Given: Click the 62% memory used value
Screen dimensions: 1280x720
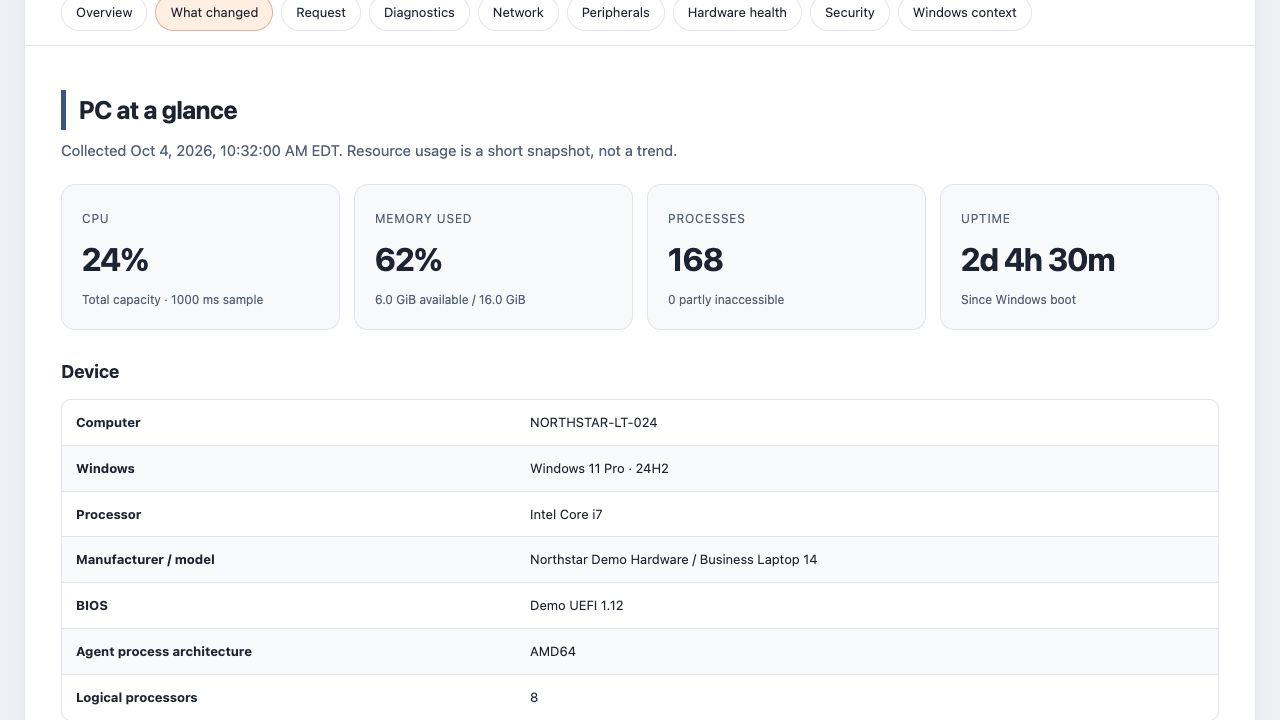Looking at the screenshot, I should coord(408,260).
